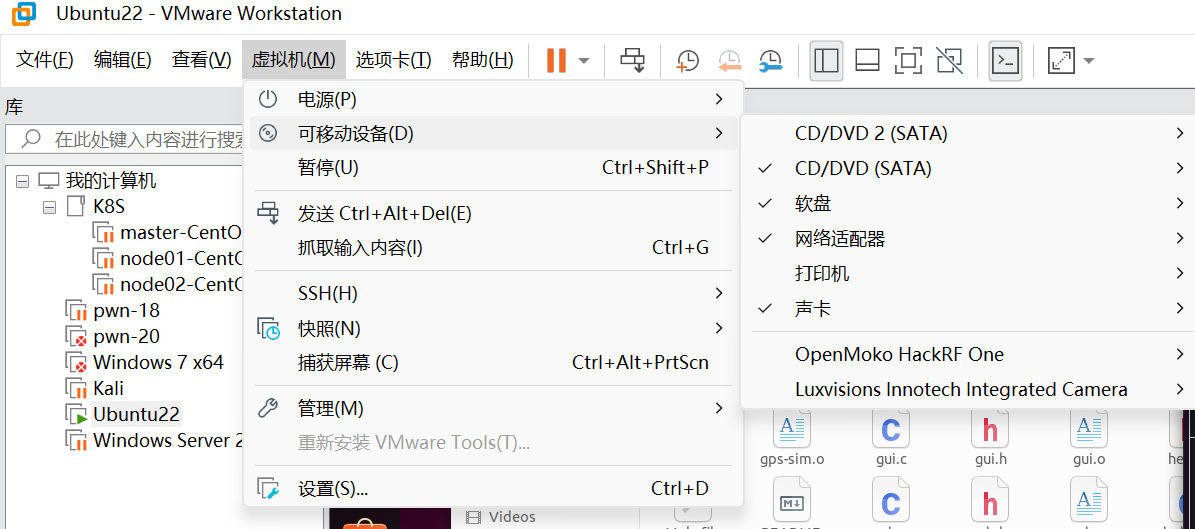Choose 暂停(U) in the menu
The height and width of the screenshot is (529, 1195).
tap(493, 168)
